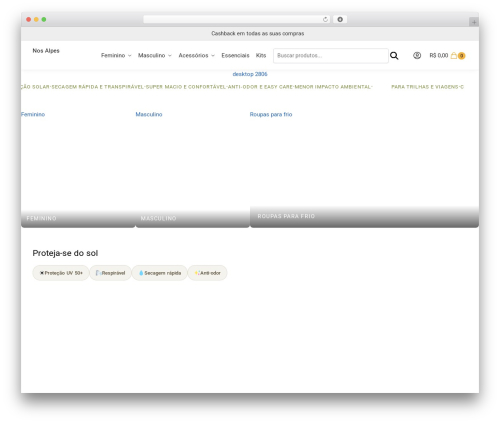Go to Essenciais in the navigation

pyautogui.click(x=235, y=55)
